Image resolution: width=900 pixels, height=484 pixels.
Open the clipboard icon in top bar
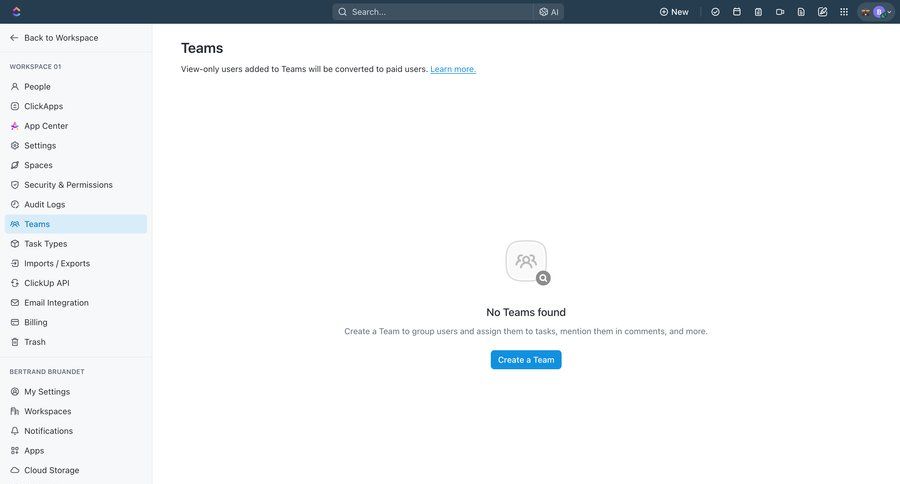[x=758, y=11]
